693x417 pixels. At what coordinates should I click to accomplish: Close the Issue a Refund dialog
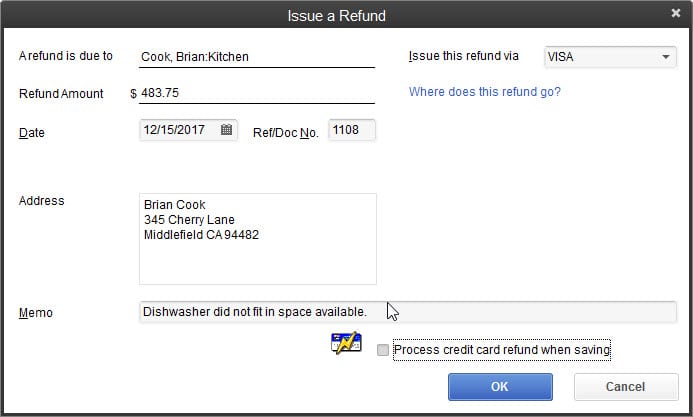[x=676, y=14]
